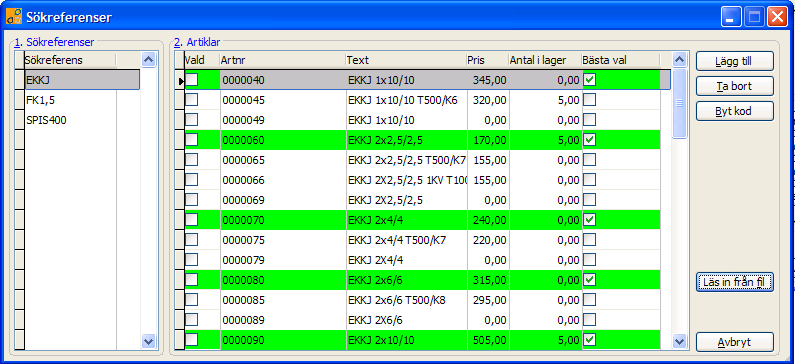The width and height of the screenshot is (795, 364).
Task: Click text EKKJ 2x10/10
Action: (381, 340)
